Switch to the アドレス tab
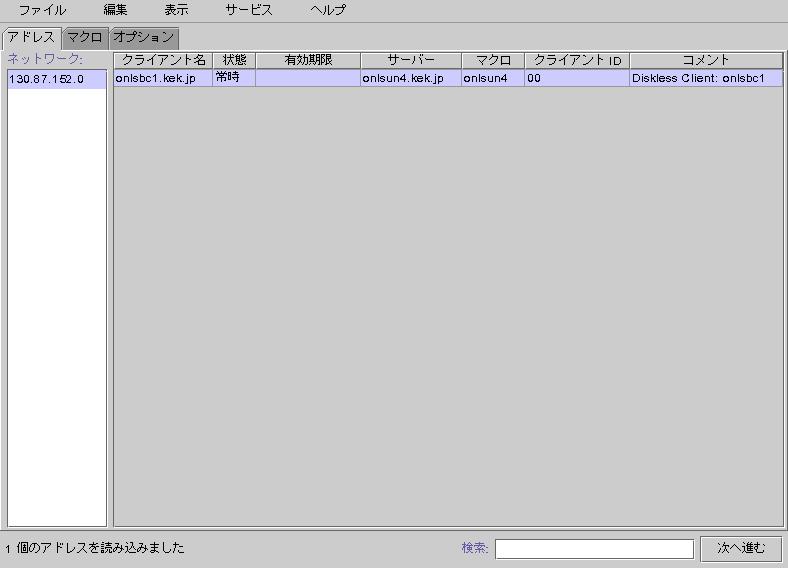This screenshot has height=568, width=788. (32, 38)
